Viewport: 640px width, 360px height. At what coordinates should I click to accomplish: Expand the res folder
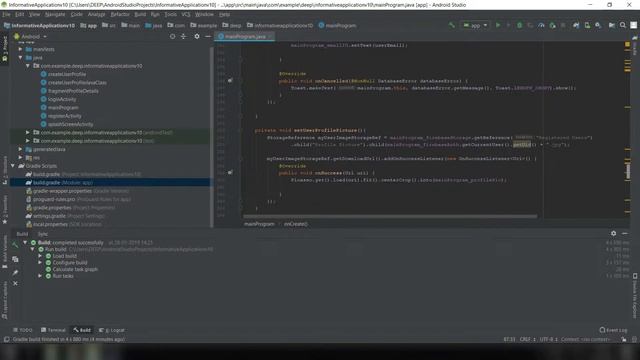(20, 158)
